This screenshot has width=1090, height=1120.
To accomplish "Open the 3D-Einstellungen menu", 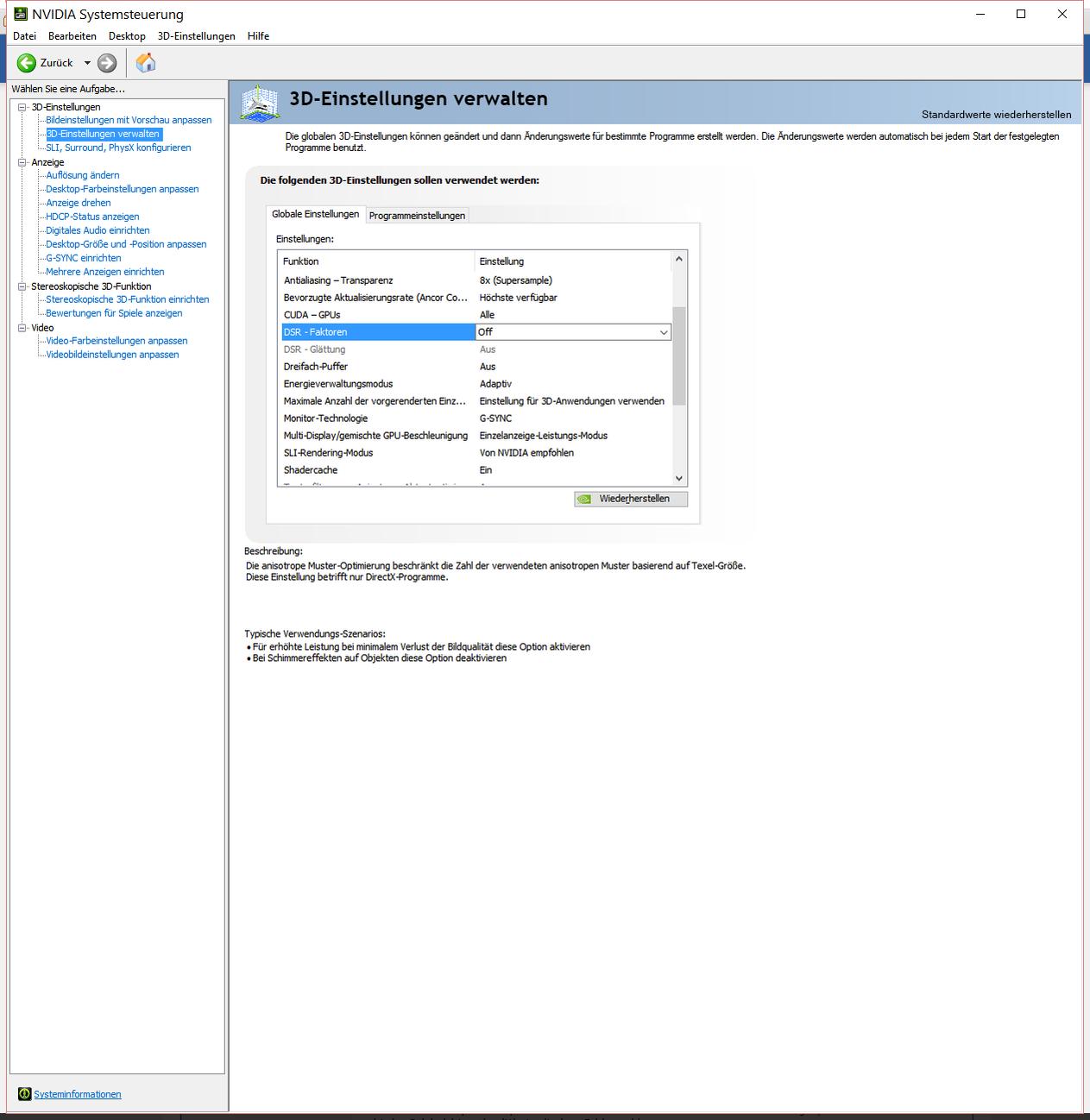I will (x=197, y=36).
